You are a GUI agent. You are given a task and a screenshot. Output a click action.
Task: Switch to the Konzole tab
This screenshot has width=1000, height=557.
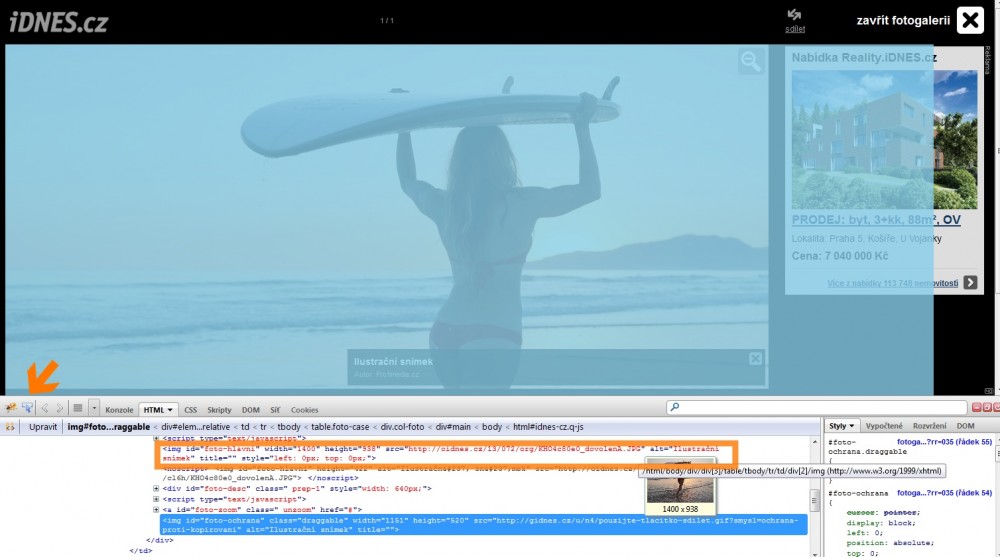[119, 410]
